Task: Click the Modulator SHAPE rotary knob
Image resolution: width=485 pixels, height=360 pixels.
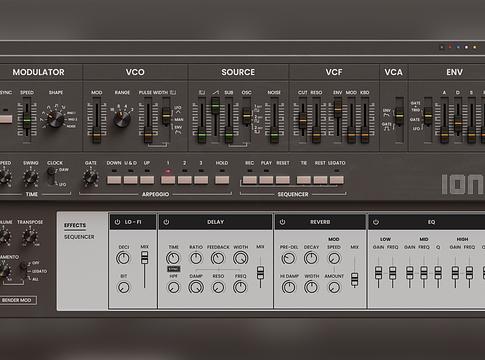Action: (55, 119)
